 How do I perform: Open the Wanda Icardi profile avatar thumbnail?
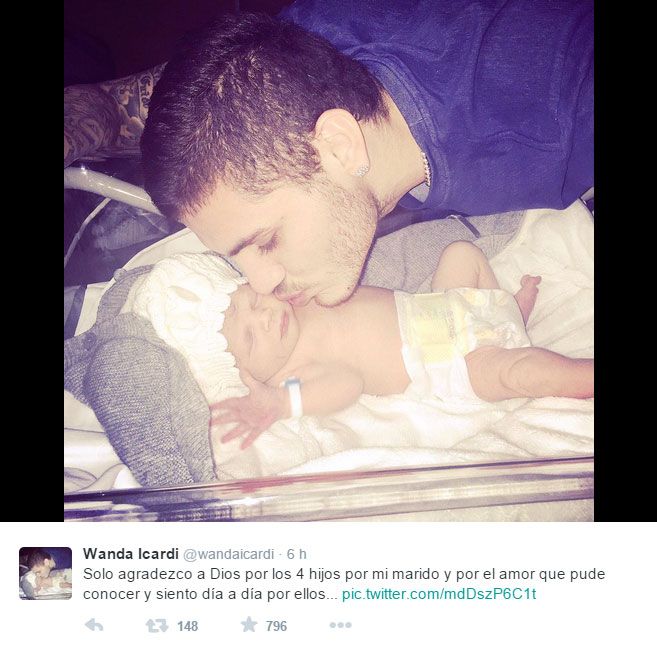coord(45,573)
